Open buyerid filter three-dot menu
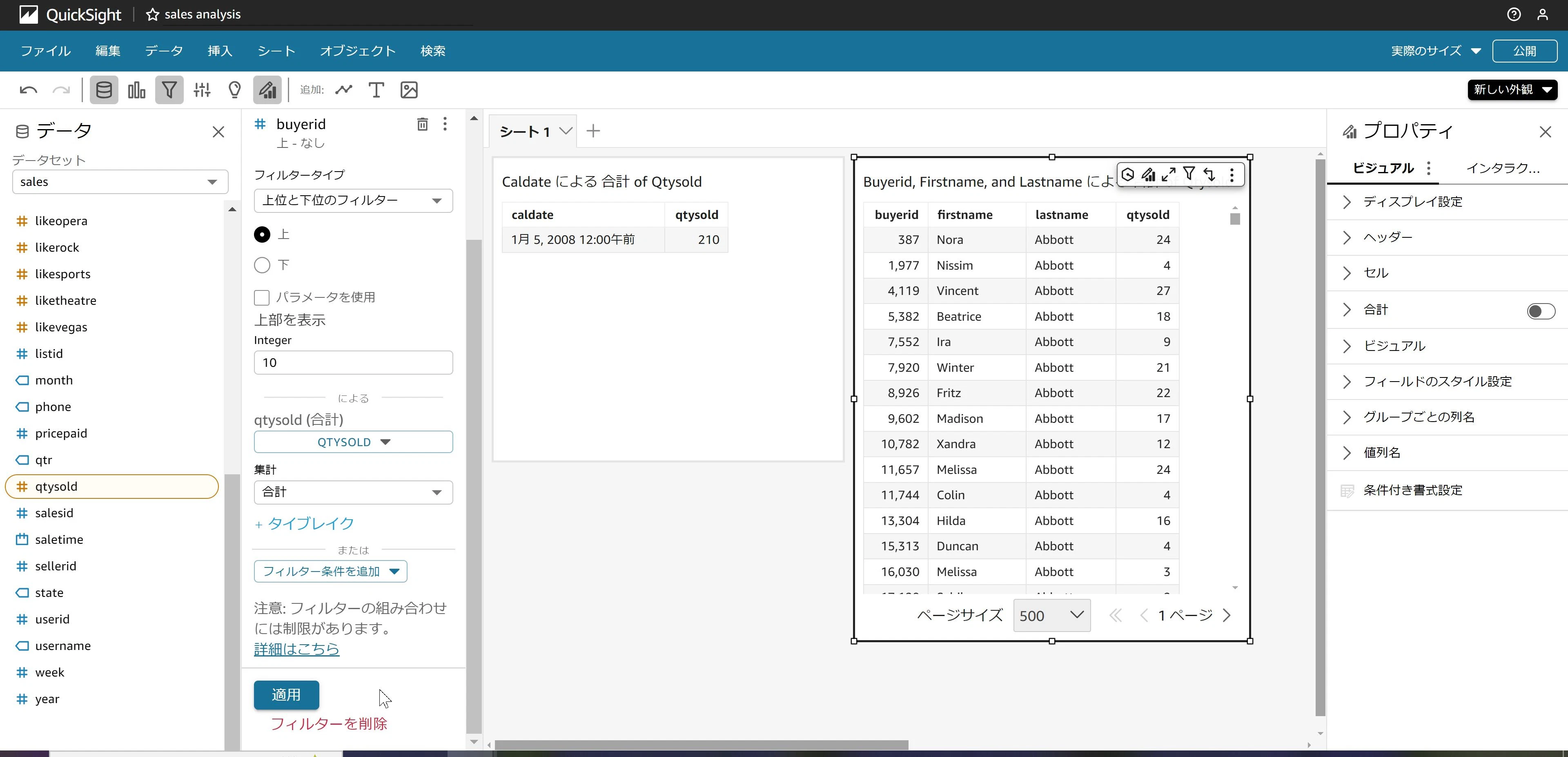 tap(445, 124)
